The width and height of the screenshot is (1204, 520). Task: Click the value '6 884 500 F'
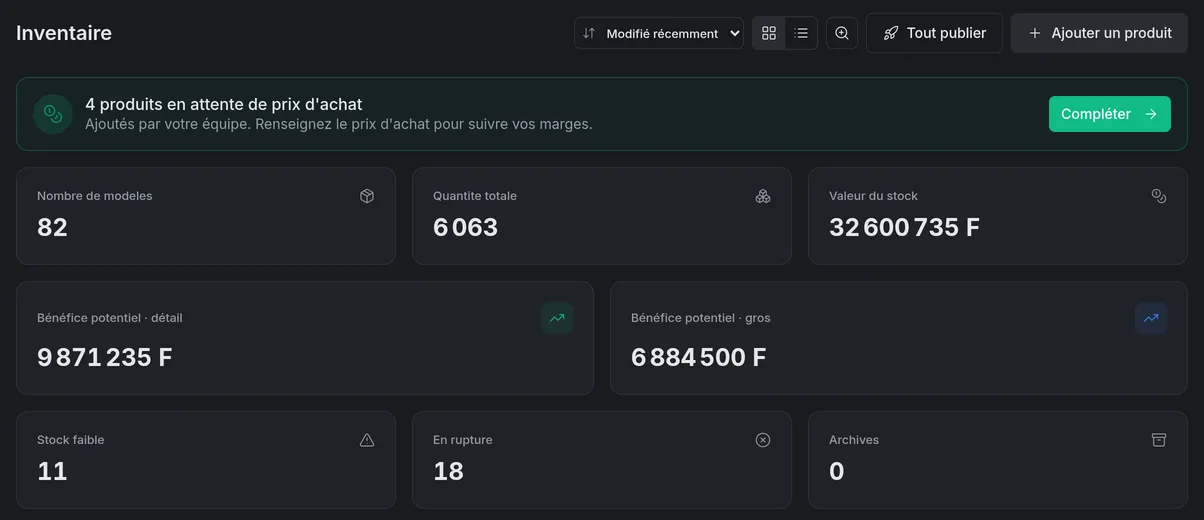click(699, 357)
